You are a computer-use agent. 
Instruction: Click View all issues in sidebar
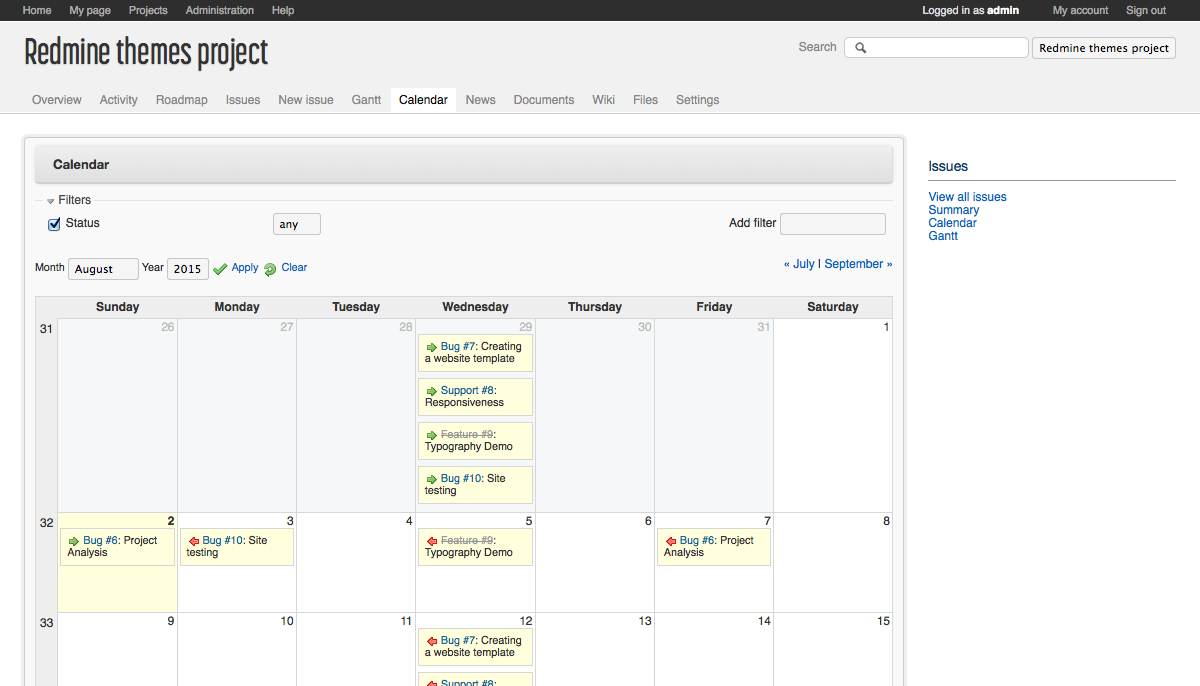coord(967,197)
